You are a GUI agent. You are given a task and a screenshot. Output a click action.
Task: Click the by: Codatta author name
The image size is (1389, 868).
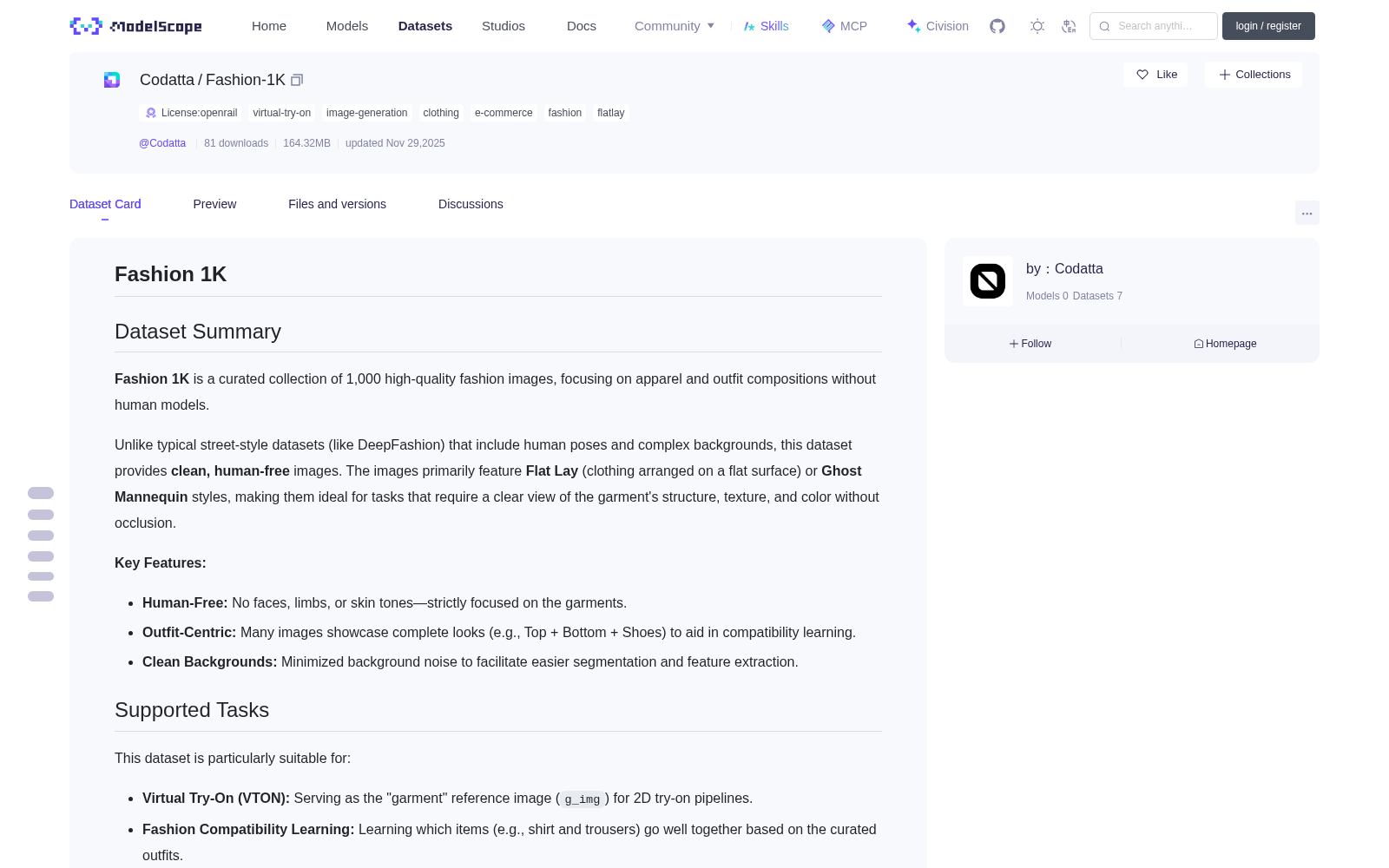tap(1064, 269)
